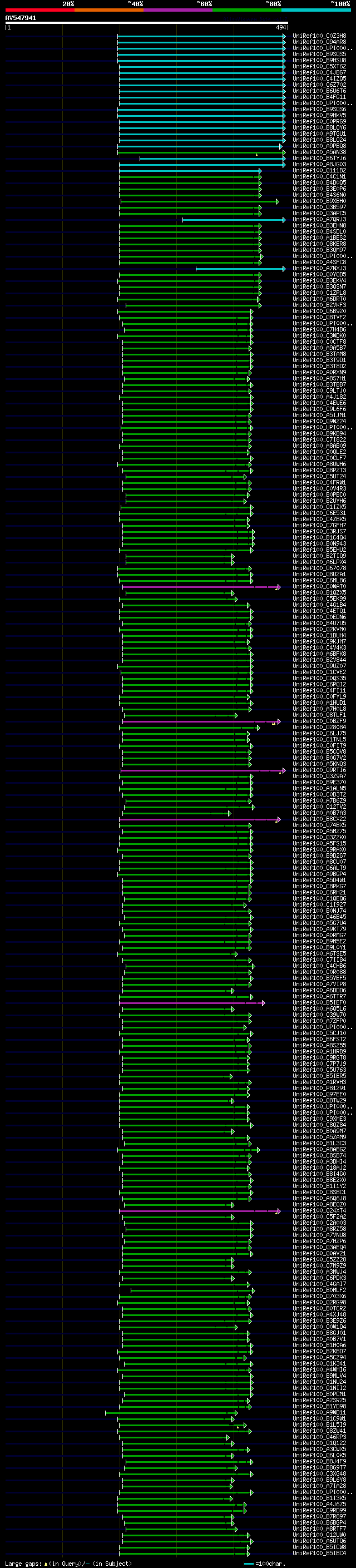This screenshot has width=356, height=1568.
Task: Select hit UniRef100_Q8KER8
Action: tap(319, 244)
